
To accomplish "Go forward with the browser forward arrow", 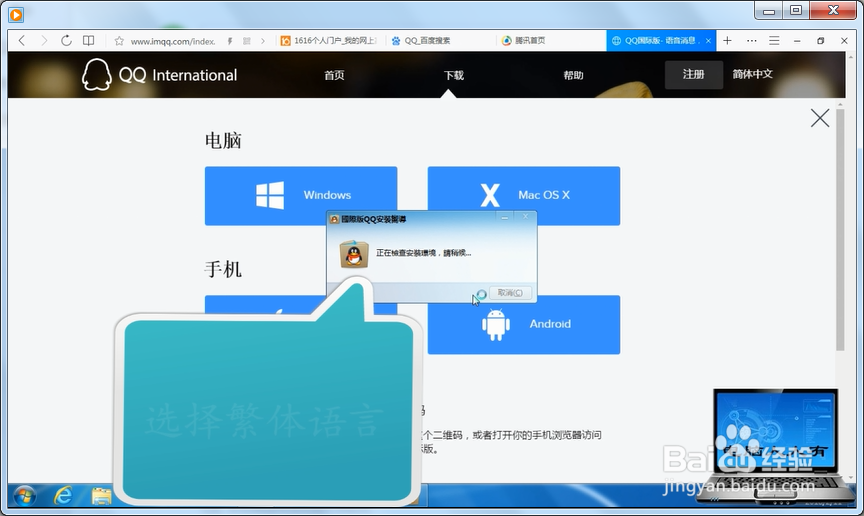I will (x=44, y=40).
